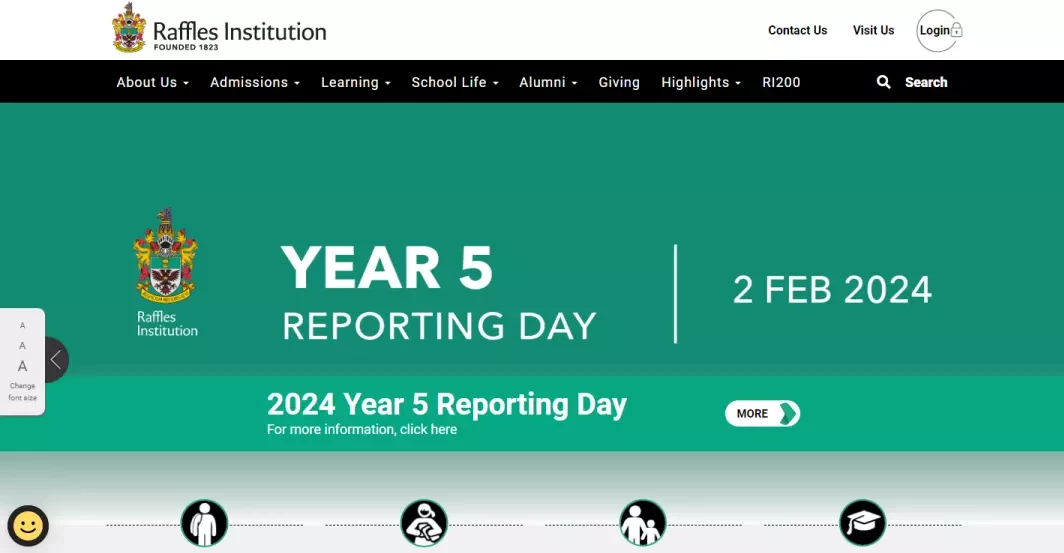Click the Search label in navbar

click(926, 82)
